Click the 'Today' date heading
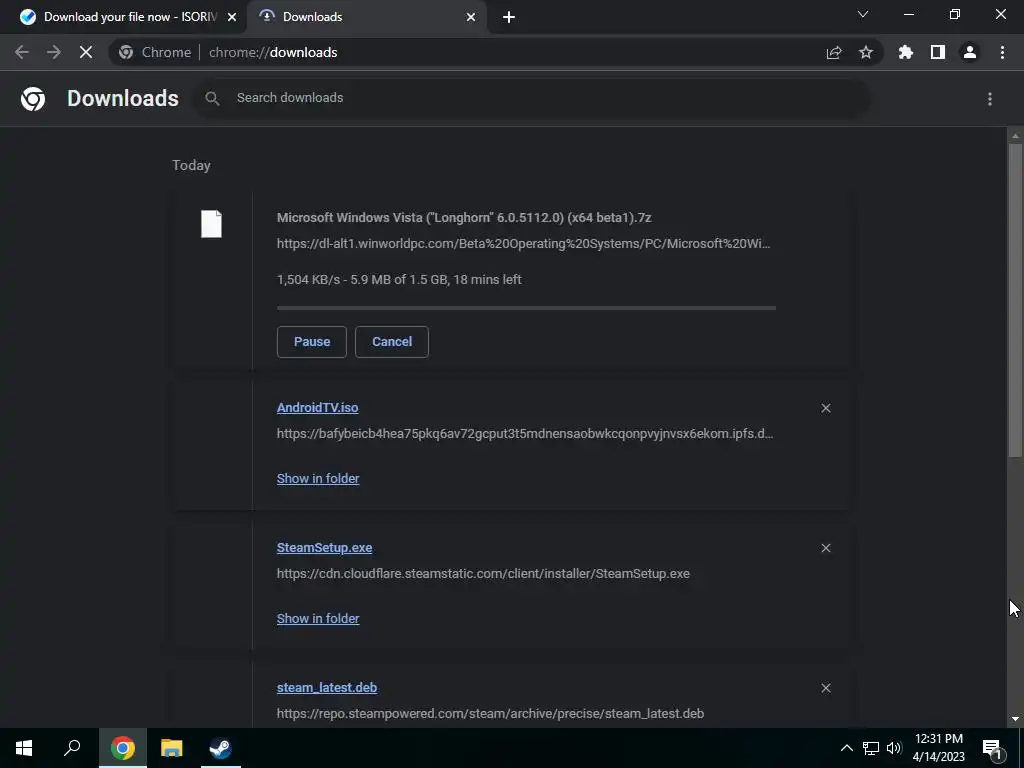This screenshot has height=768, width=1024. click(191, 165)
